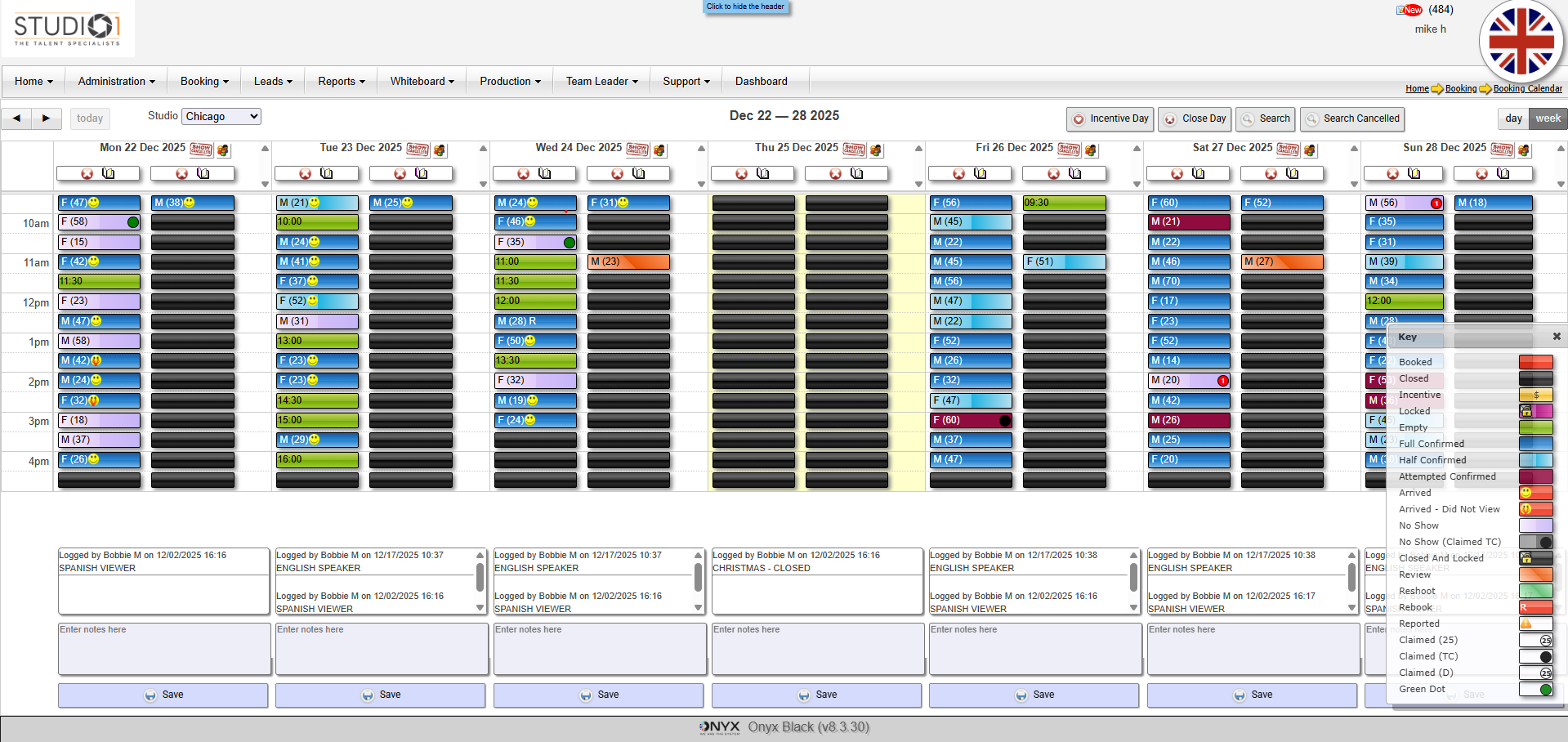Screen dimensions: 1568x742
Task: Click the people icon beside Tue 23 Dec
Action: pos(440,150)
